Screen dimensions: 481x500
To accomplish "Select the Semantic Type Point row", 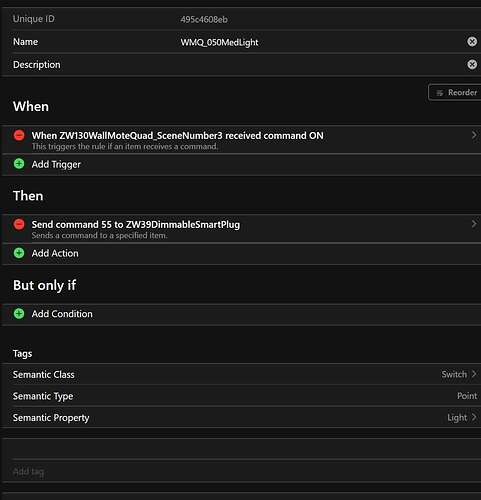I will [241, 396].
